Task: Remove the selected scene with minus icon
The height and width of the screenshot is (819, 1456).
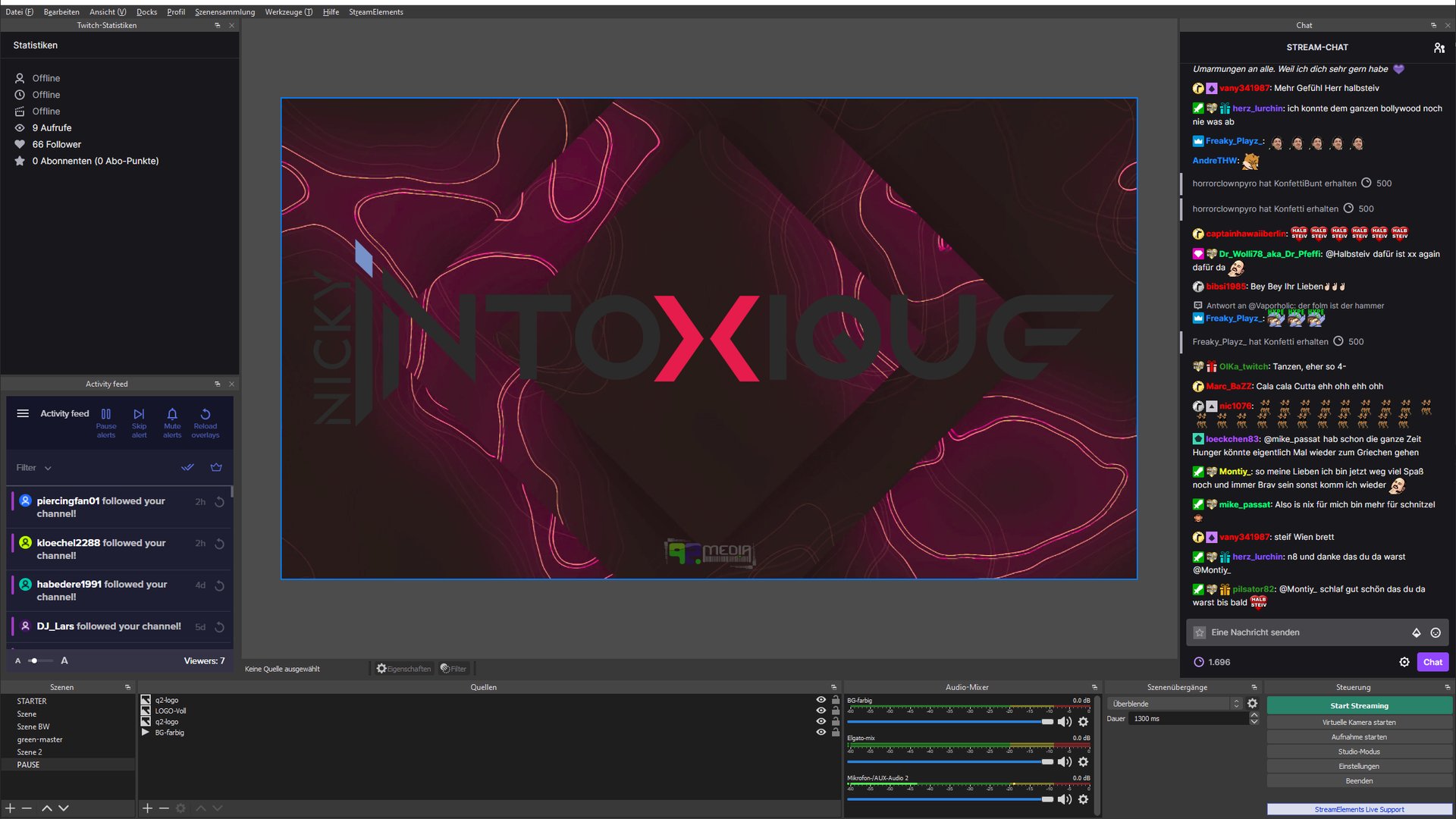Action: (x=27, y=808)
